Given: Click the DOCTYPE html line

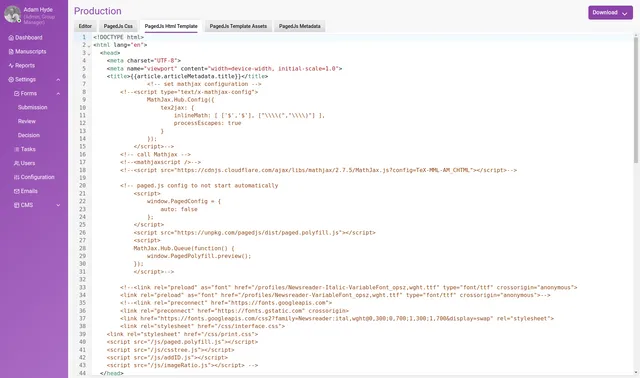Looking at the screenshot, I should click(x=118, y=37).
